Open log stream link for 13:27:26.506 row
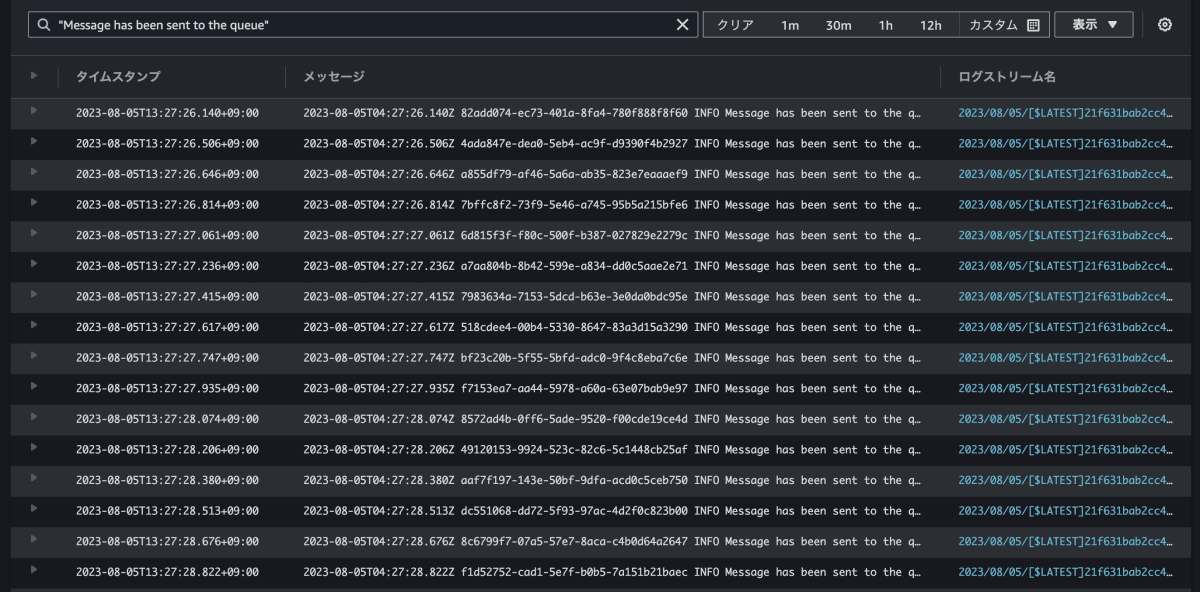 pos(1066,144)
